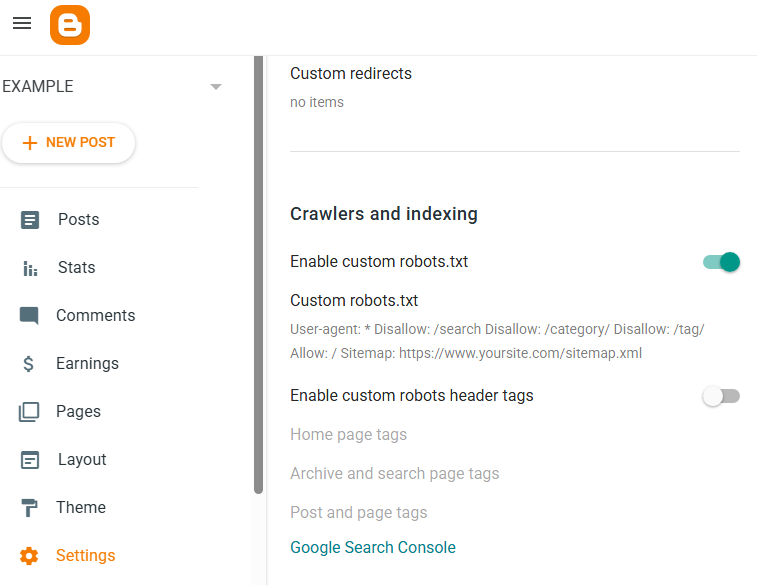Image resolution: width=757 pixels, height=585 pixels.
Task: Click Archive and search page tags option
Action: 394,474
